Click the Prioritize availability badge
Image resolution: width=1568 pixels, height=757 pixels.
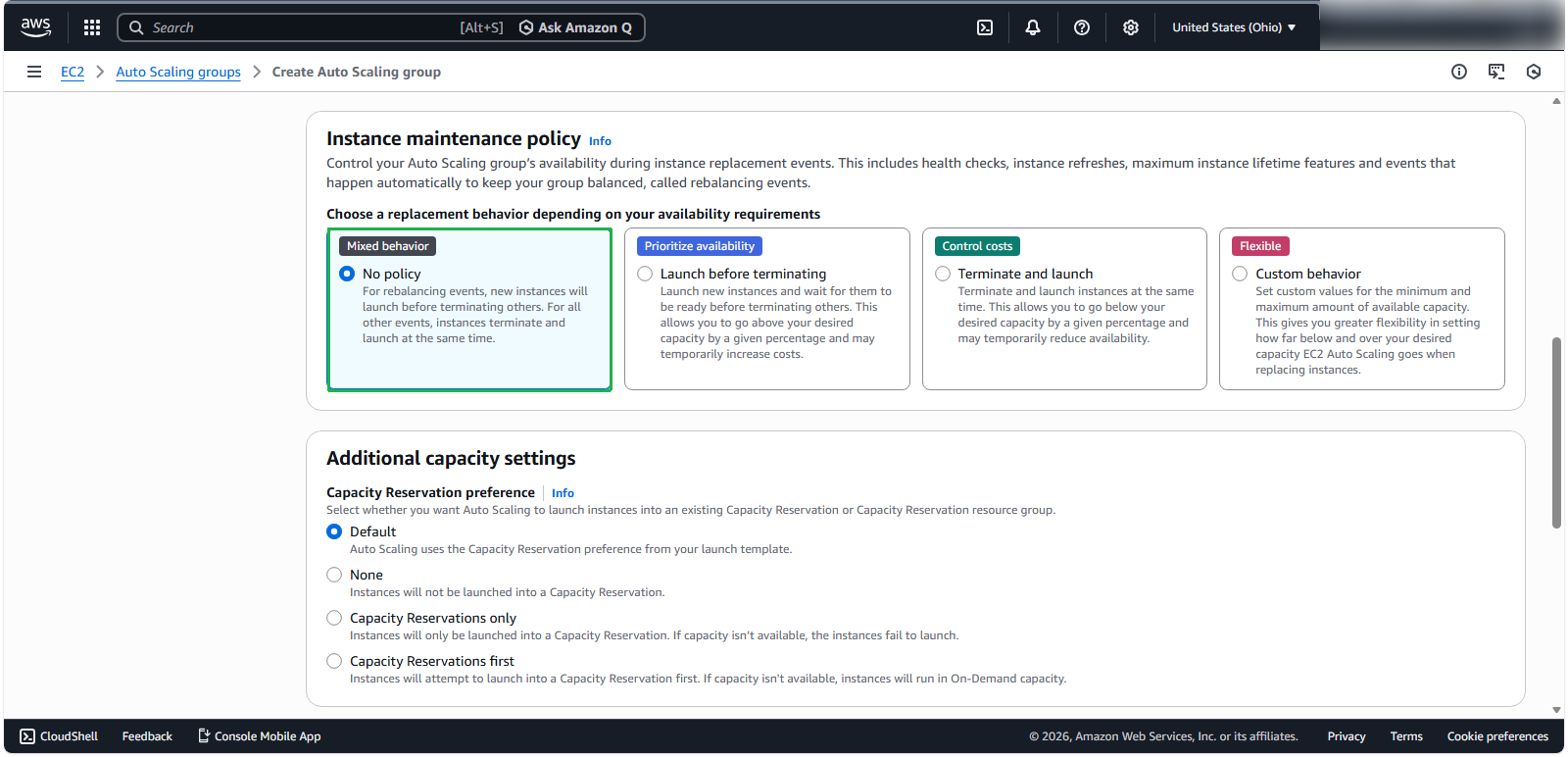(700, 246)
